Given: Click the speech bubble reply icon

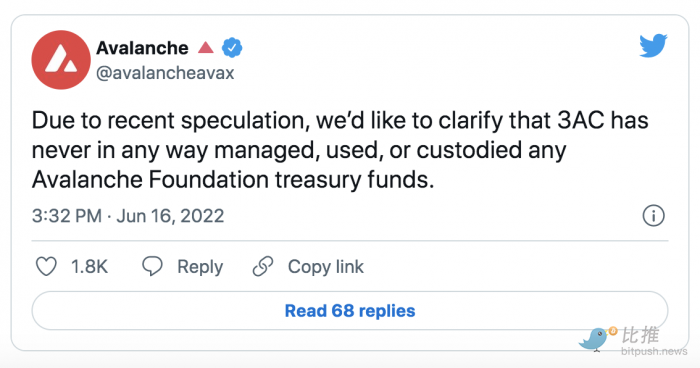Looking at the screenshot, I should click(x=152, y=266).
